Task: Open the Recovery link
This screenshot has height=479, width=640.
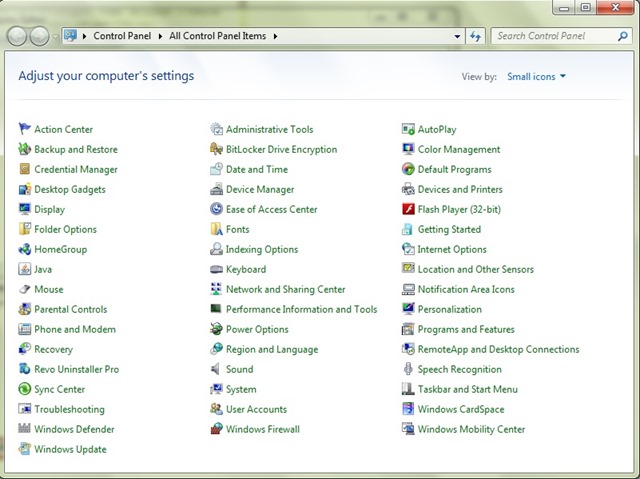Action: coord(53,350)
